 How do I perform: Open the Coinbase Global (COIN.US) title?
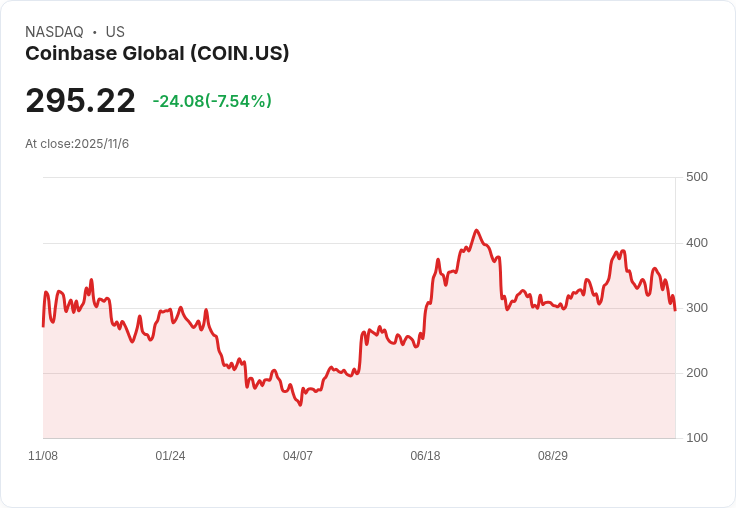point(157,53)
